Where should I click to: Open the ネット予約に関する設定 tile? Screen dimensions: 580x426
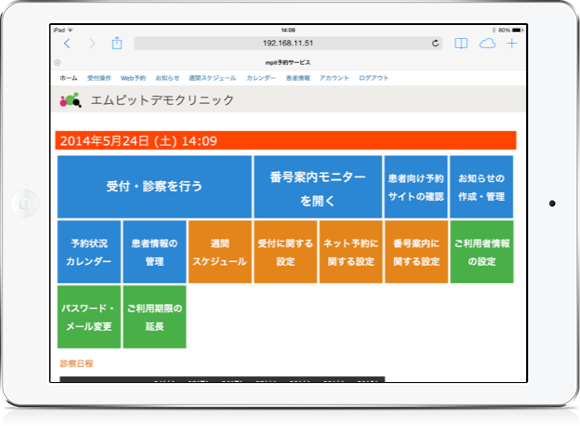(351, 252)
